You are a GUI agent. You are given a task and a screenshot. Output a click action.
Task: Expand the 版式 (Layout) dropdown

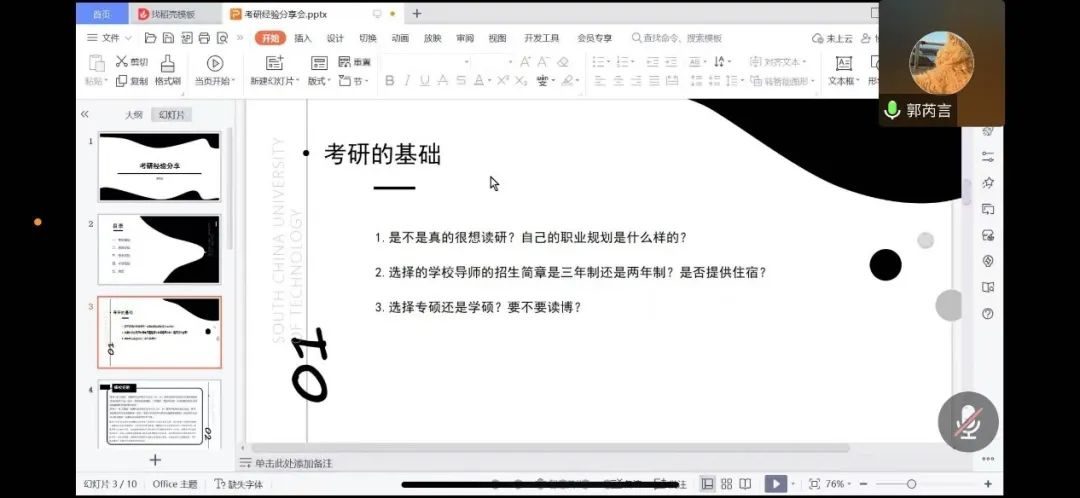tap(319, 81)
